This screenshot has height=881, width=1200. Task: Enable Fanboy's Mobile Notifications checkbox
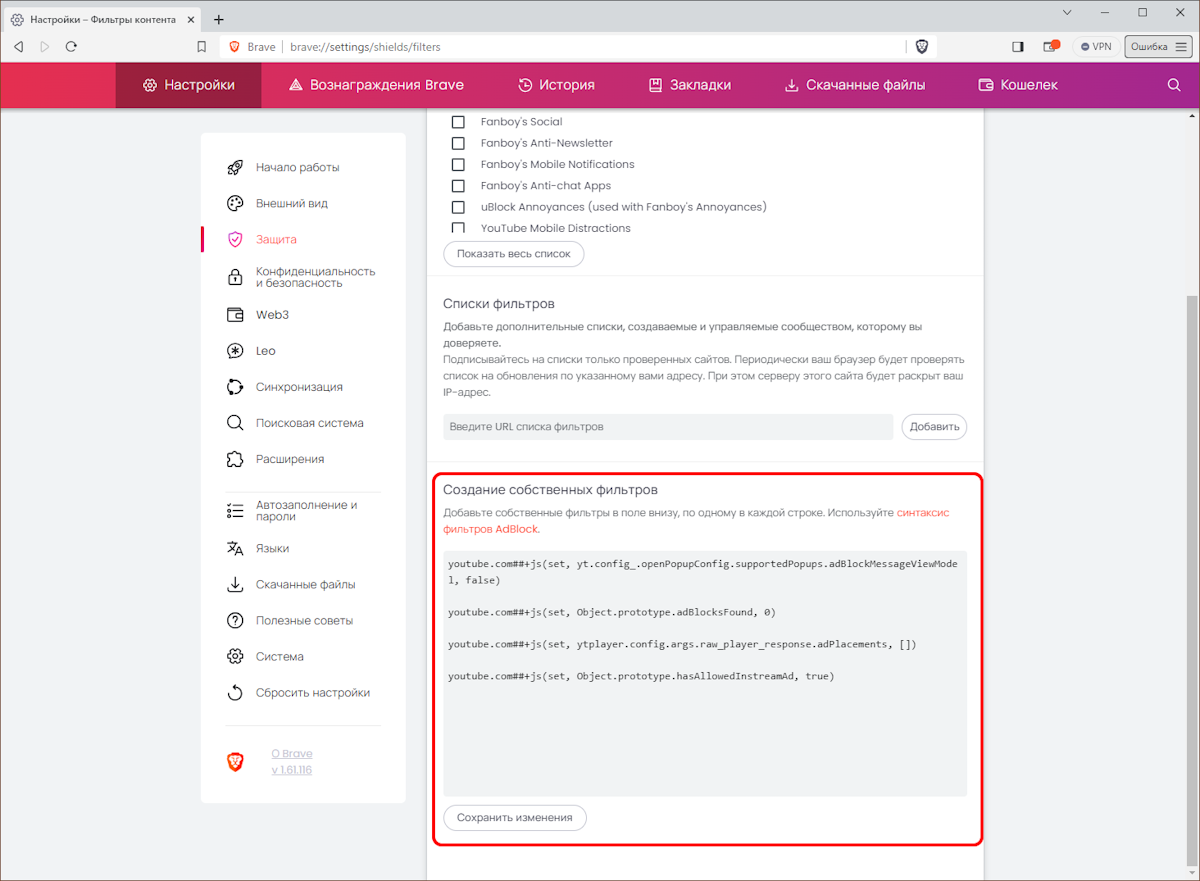(x=458, y=164)
